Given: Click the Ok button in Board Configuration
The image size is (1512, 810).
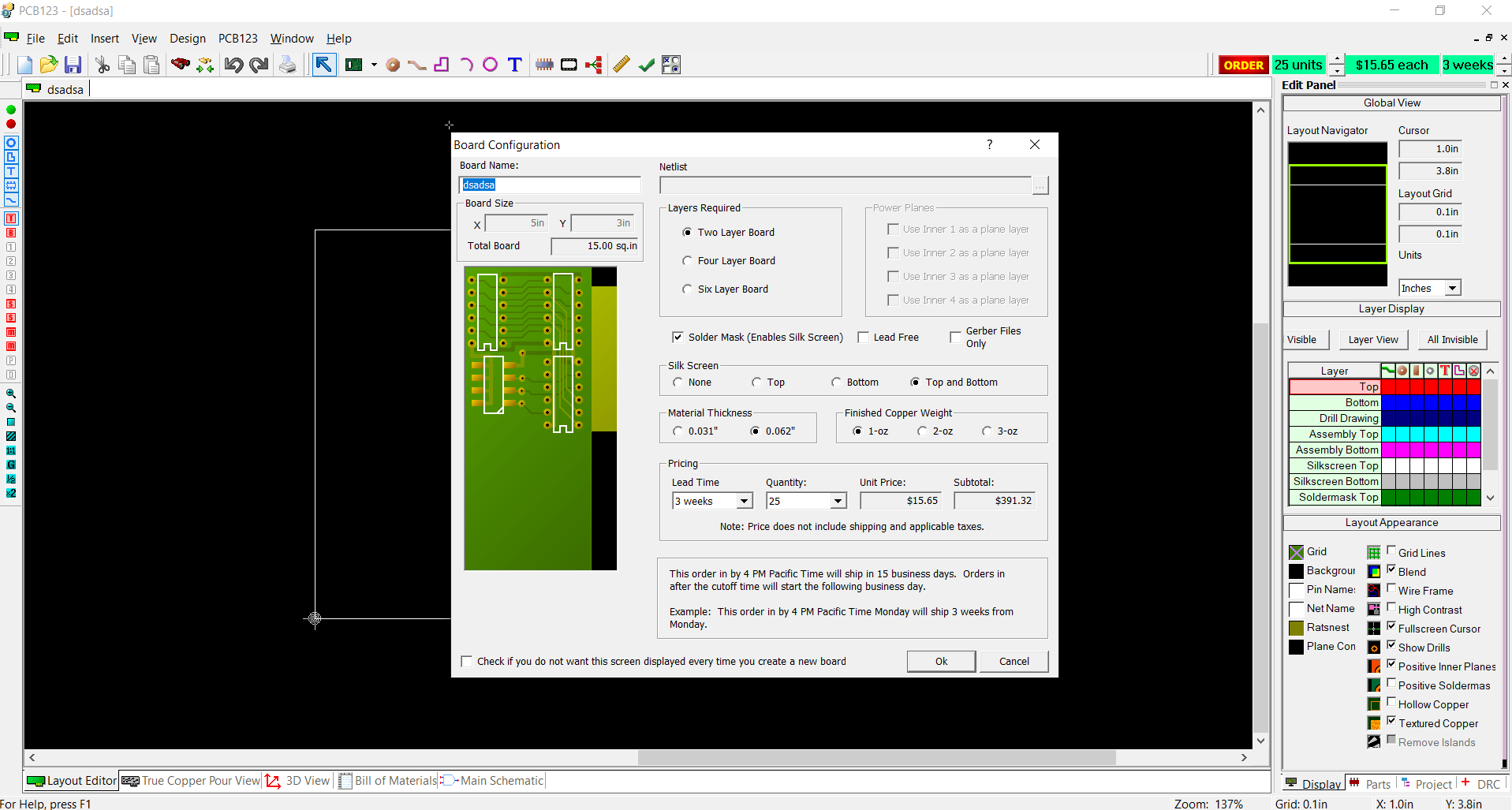Looking at the screenshot, I should pyautogui.click(x=940, y=661).
